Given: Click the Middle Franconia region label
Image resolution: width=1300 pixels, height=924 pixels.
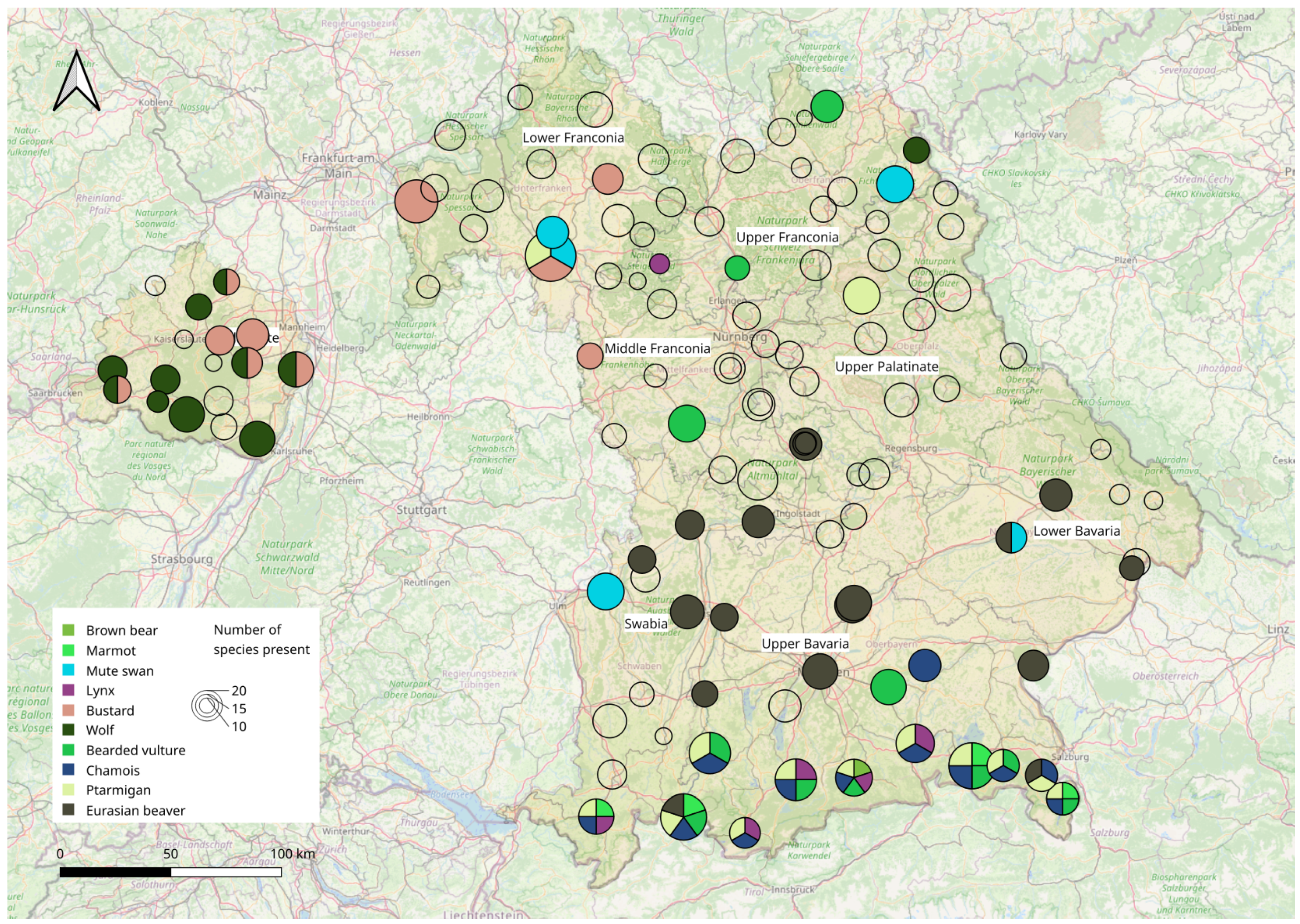Looking at the screenshot, I should pos(657,348).
